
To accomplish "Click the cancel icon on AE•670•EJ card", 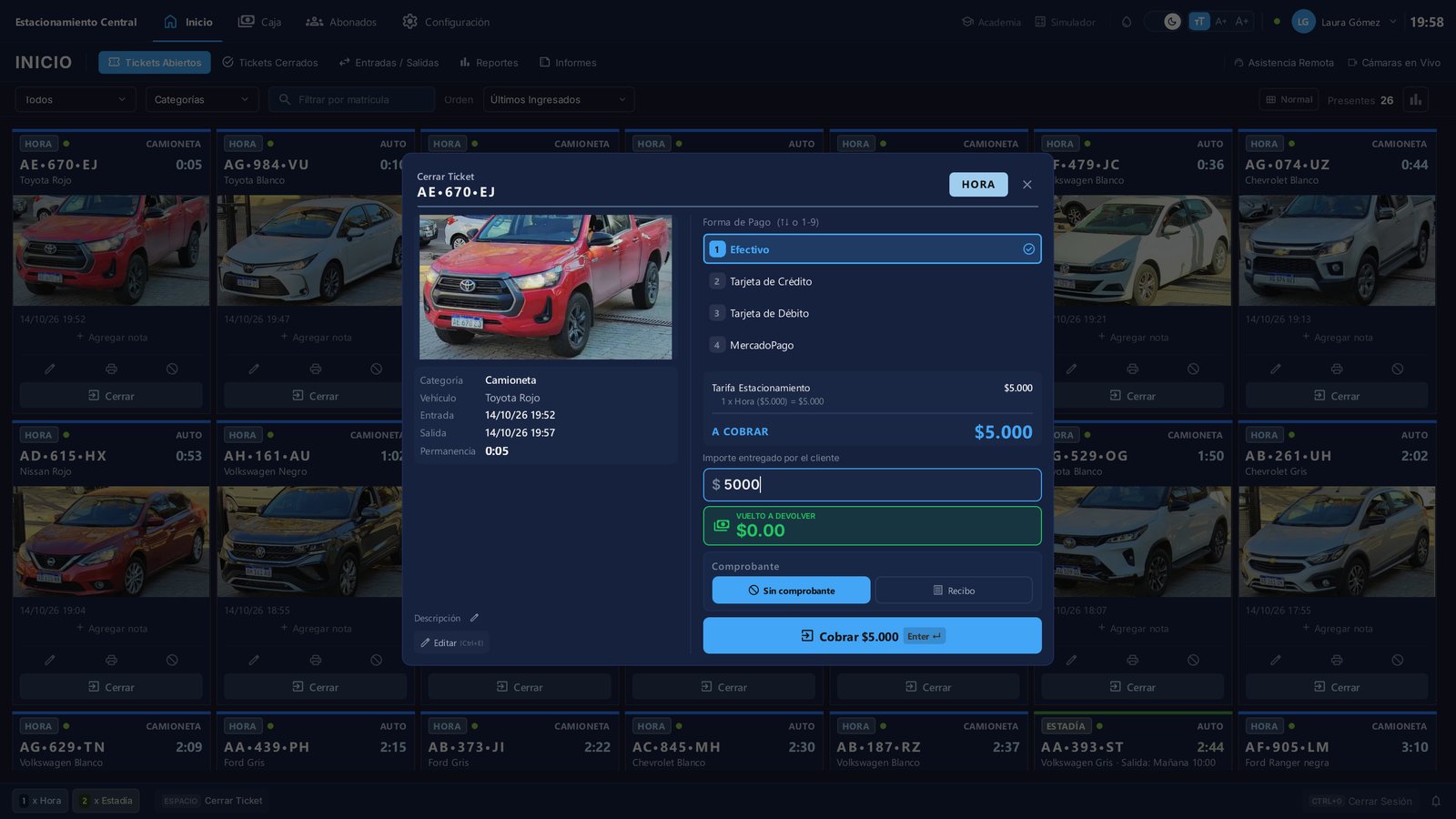I will (172, 369).
